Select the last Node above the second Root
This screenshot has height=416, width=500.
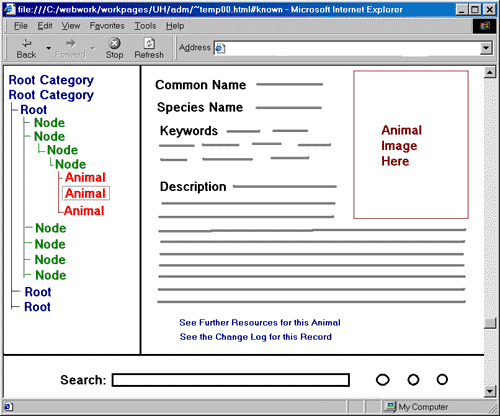tap(51, 275)
